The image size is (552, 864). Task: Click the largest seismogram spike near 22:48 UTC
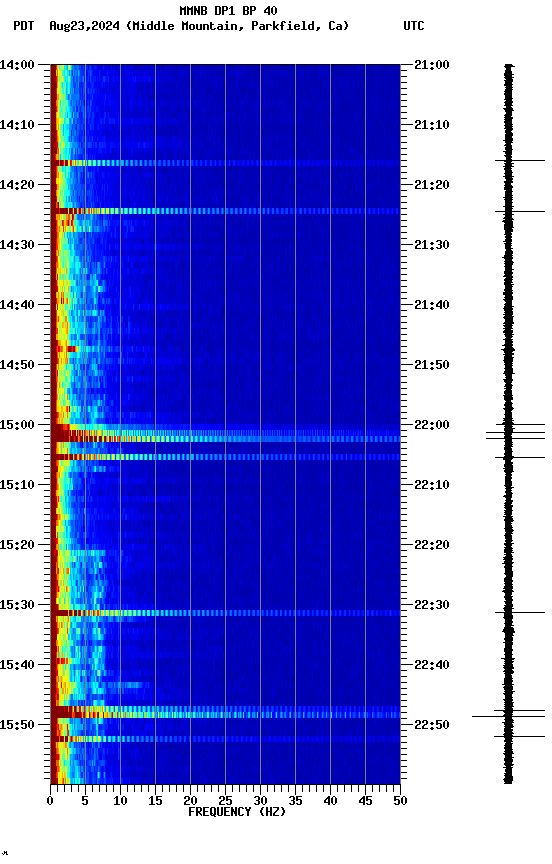tap(508, 716)
